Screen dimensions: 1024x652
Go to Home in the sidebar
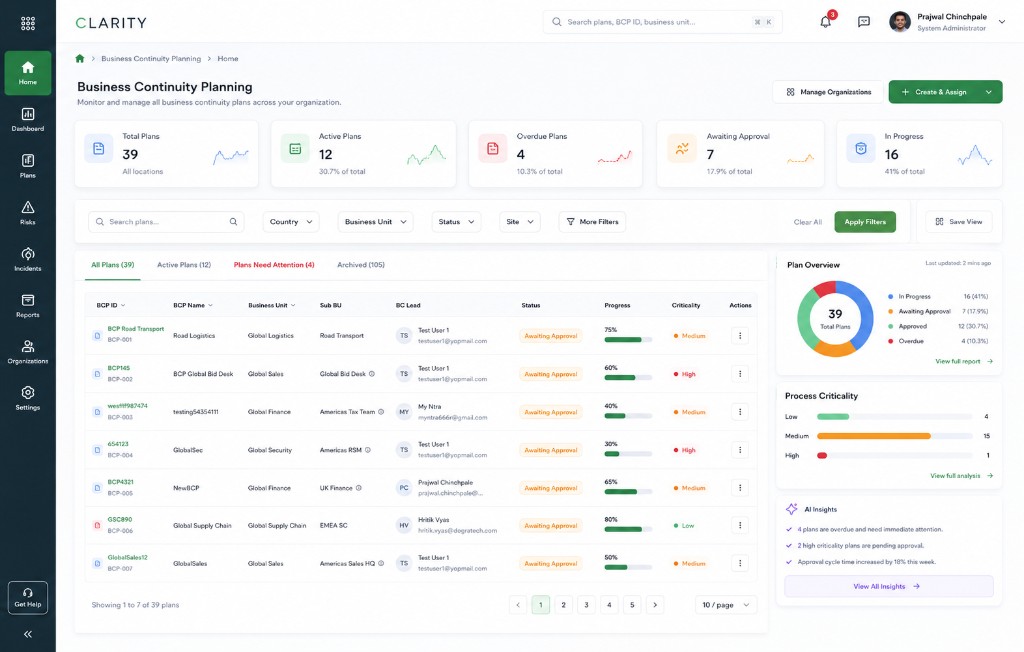(27, 73)
